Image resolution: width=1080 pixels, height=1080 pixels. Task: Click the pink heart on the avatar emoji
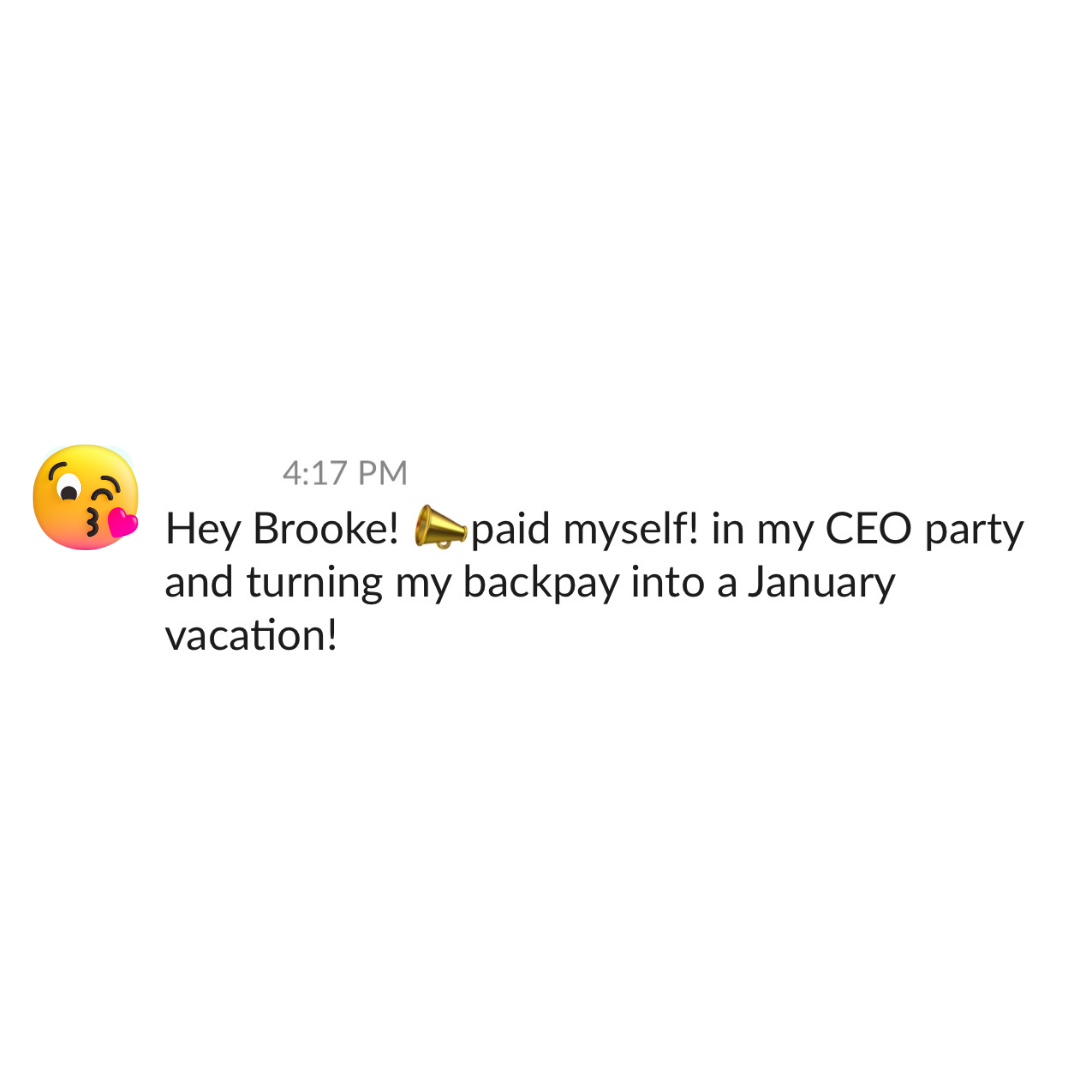(122, 521)
